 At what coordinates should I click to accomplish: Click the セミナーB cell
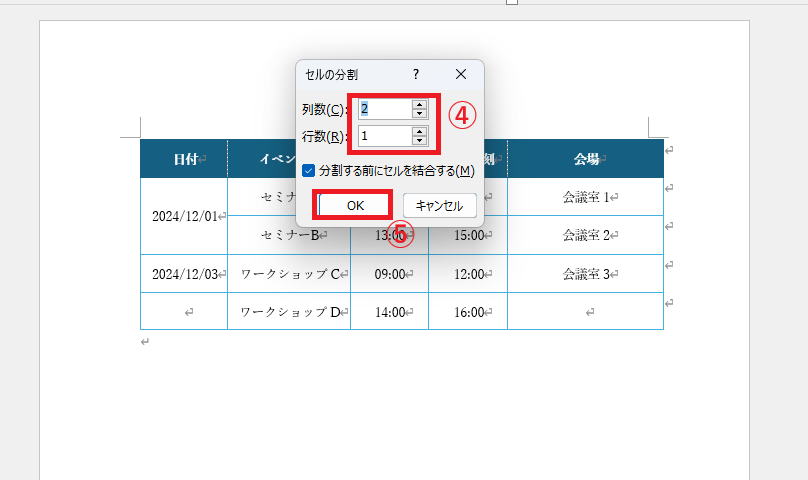289,235
